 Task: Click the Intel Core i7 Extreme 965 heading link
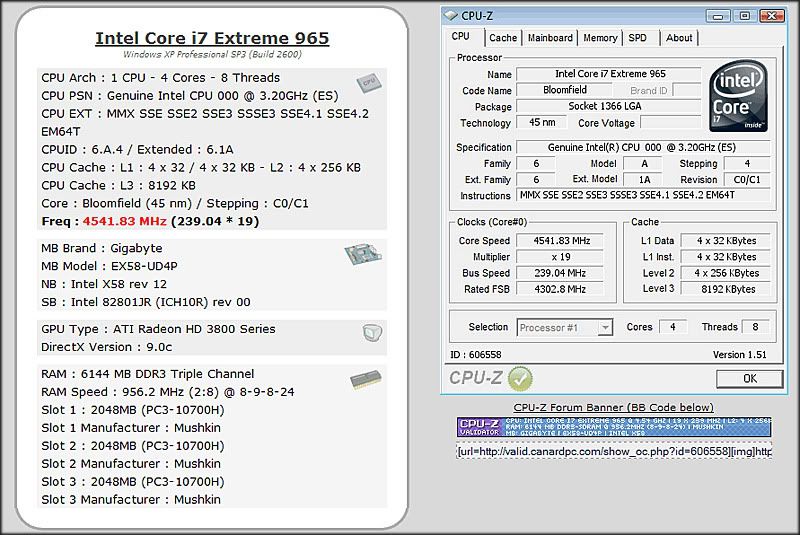(212, 38)
